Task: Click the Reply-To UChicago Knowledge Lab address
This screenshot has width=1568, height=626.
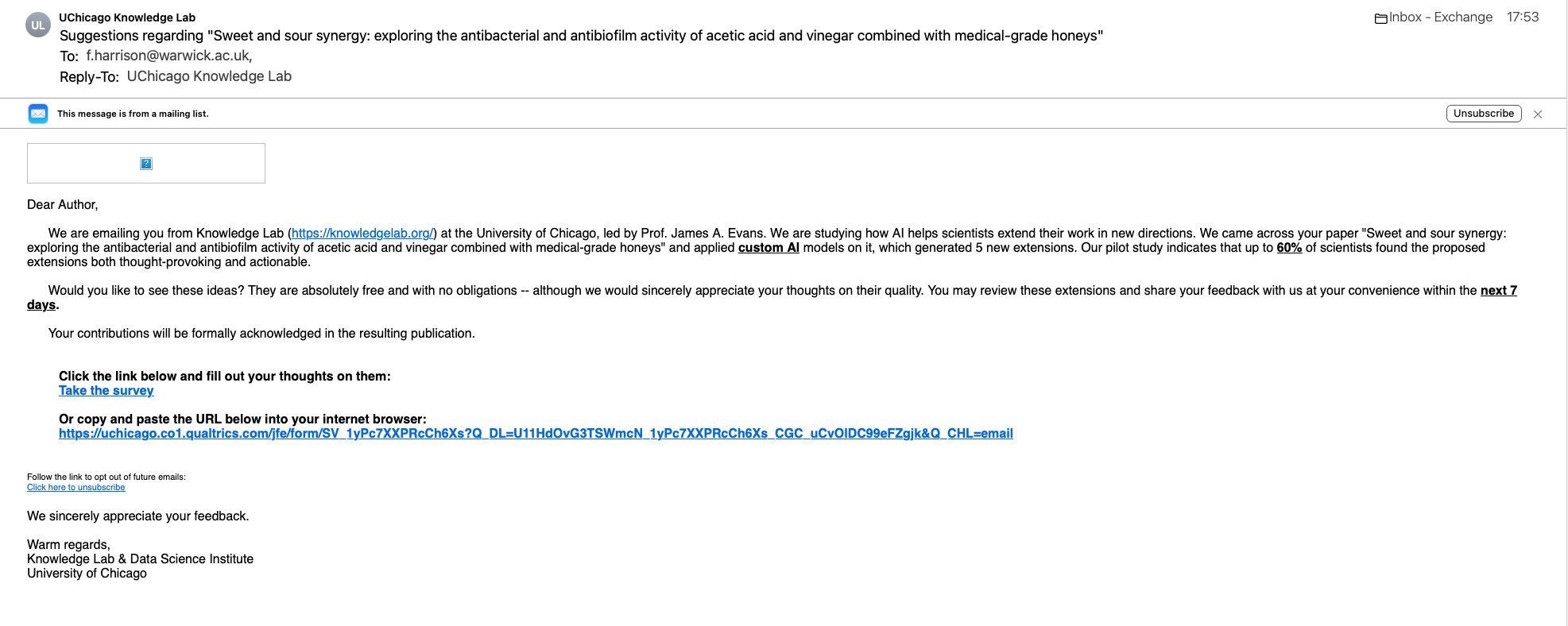Action: click(209, 76)
